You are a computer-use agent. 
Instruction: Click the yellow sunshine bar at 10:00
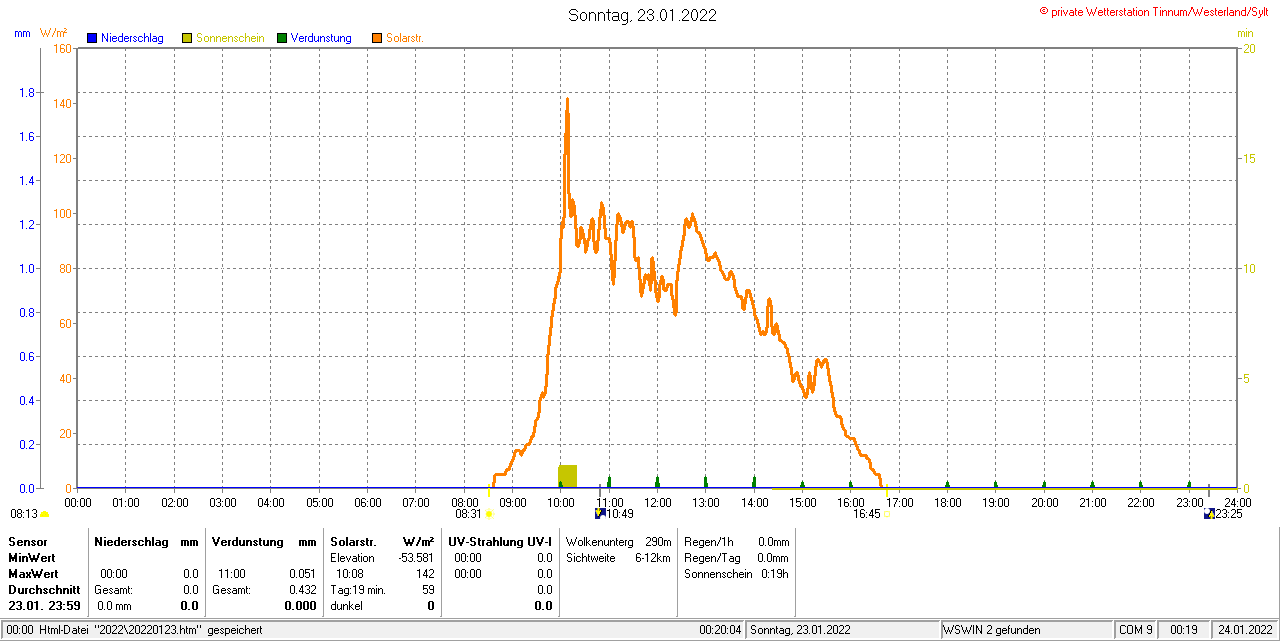pyautogui.click(x=567, y=476)
